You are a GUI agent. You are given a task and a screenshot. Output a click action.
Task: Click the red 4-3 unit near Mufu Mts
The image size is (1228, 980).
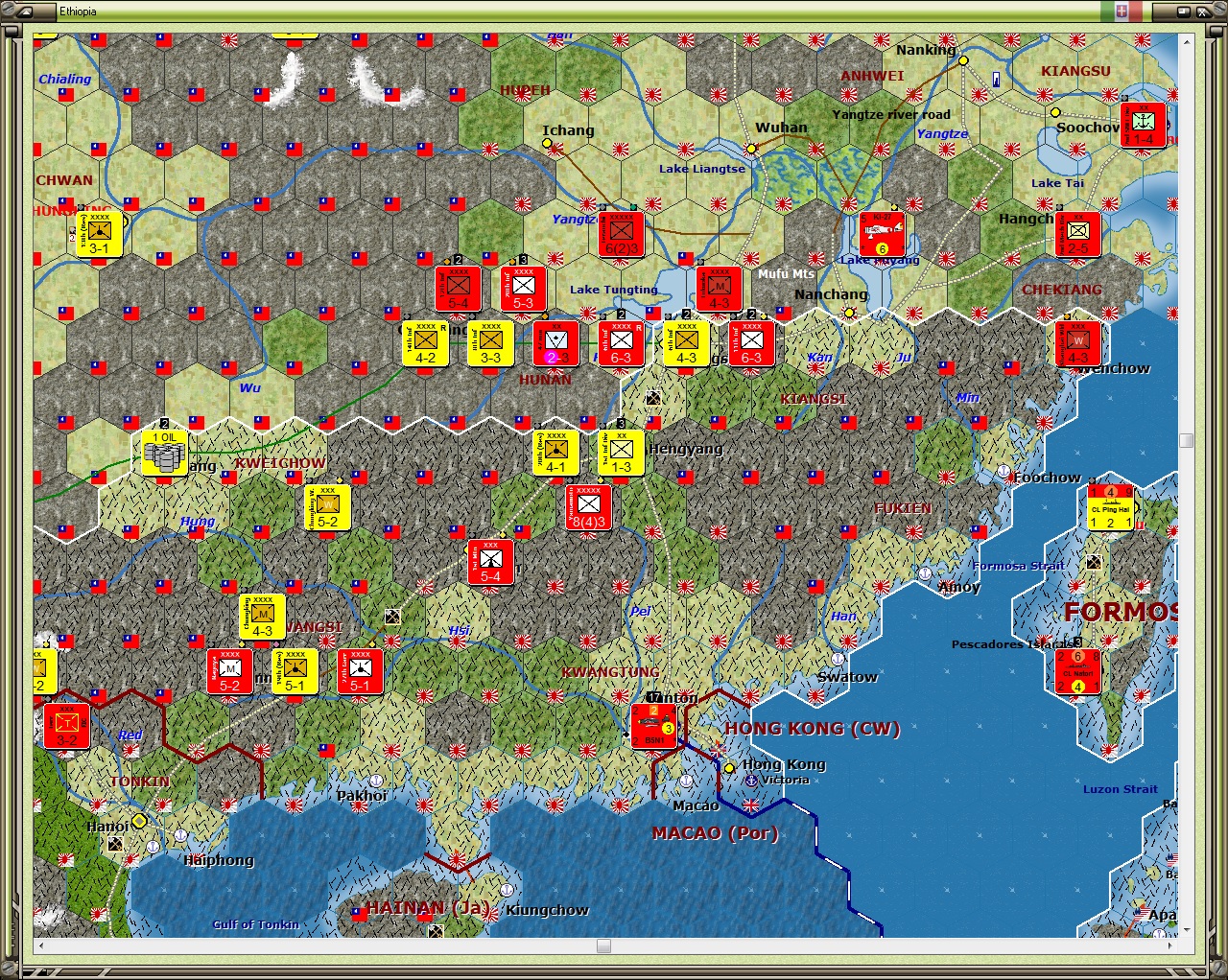pos(719,289)
